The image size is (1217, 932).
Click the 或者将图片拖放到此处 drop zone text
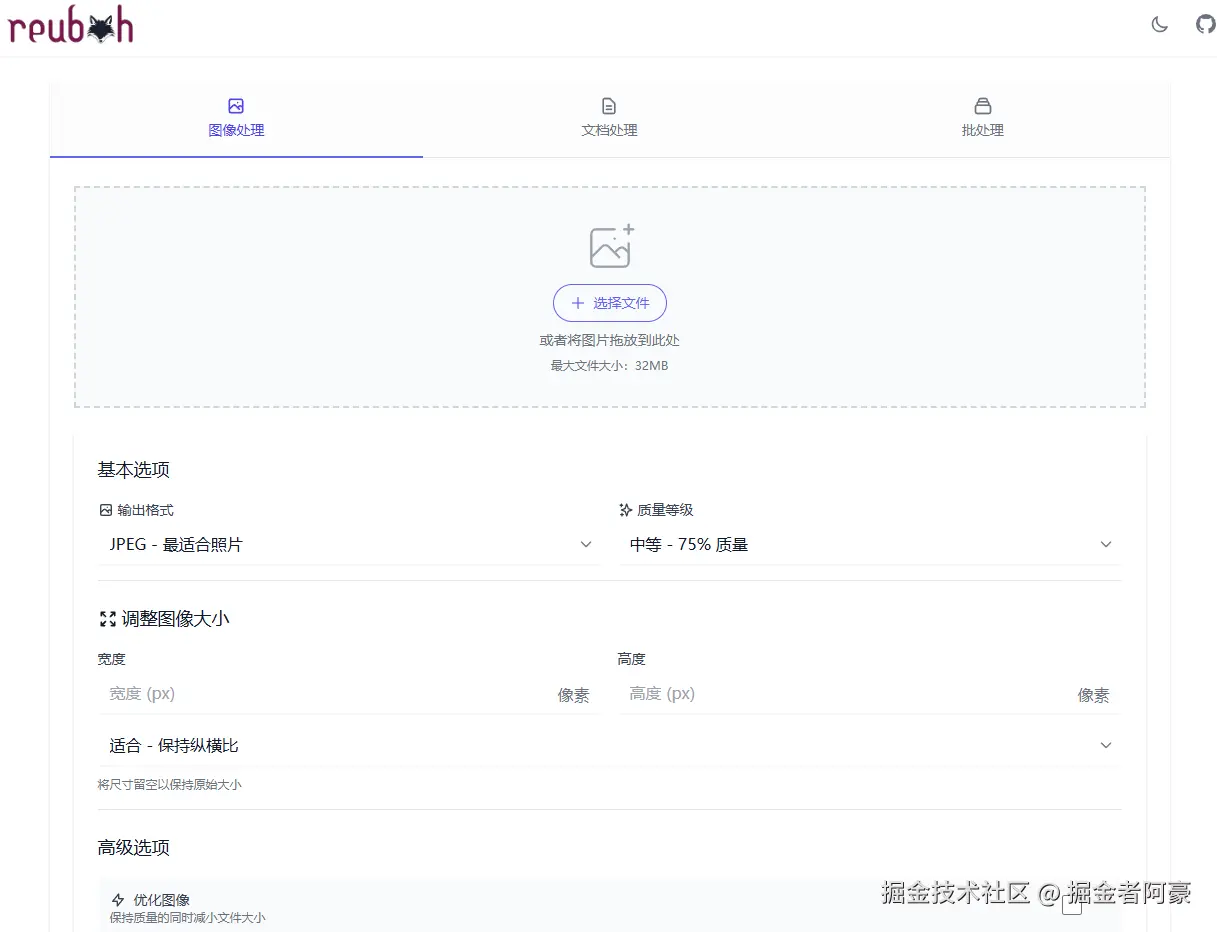[610, 340]
